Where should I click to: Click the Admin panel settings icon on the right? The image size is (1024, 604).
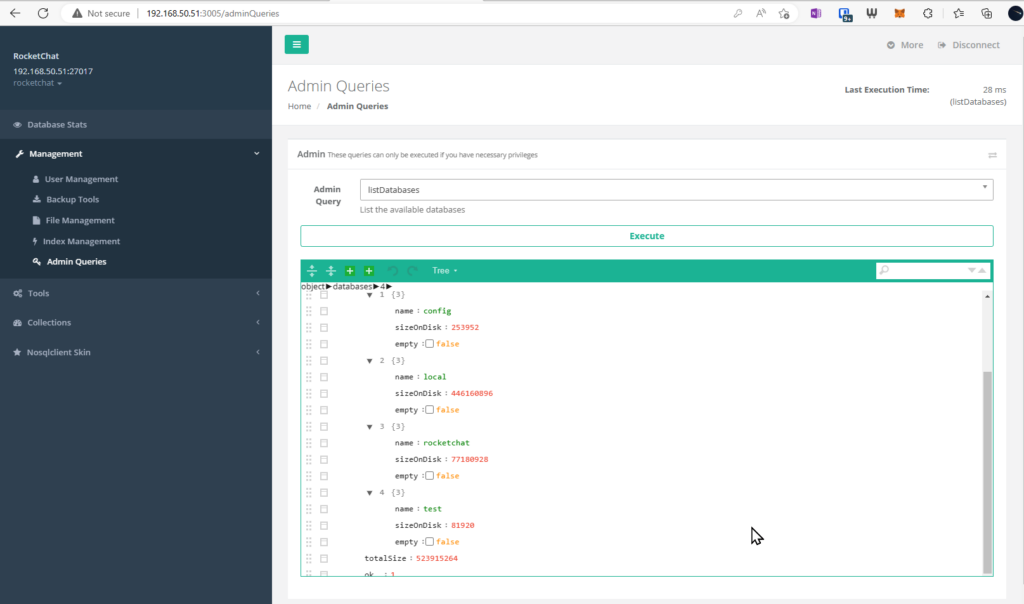click(x=992, y=155)
